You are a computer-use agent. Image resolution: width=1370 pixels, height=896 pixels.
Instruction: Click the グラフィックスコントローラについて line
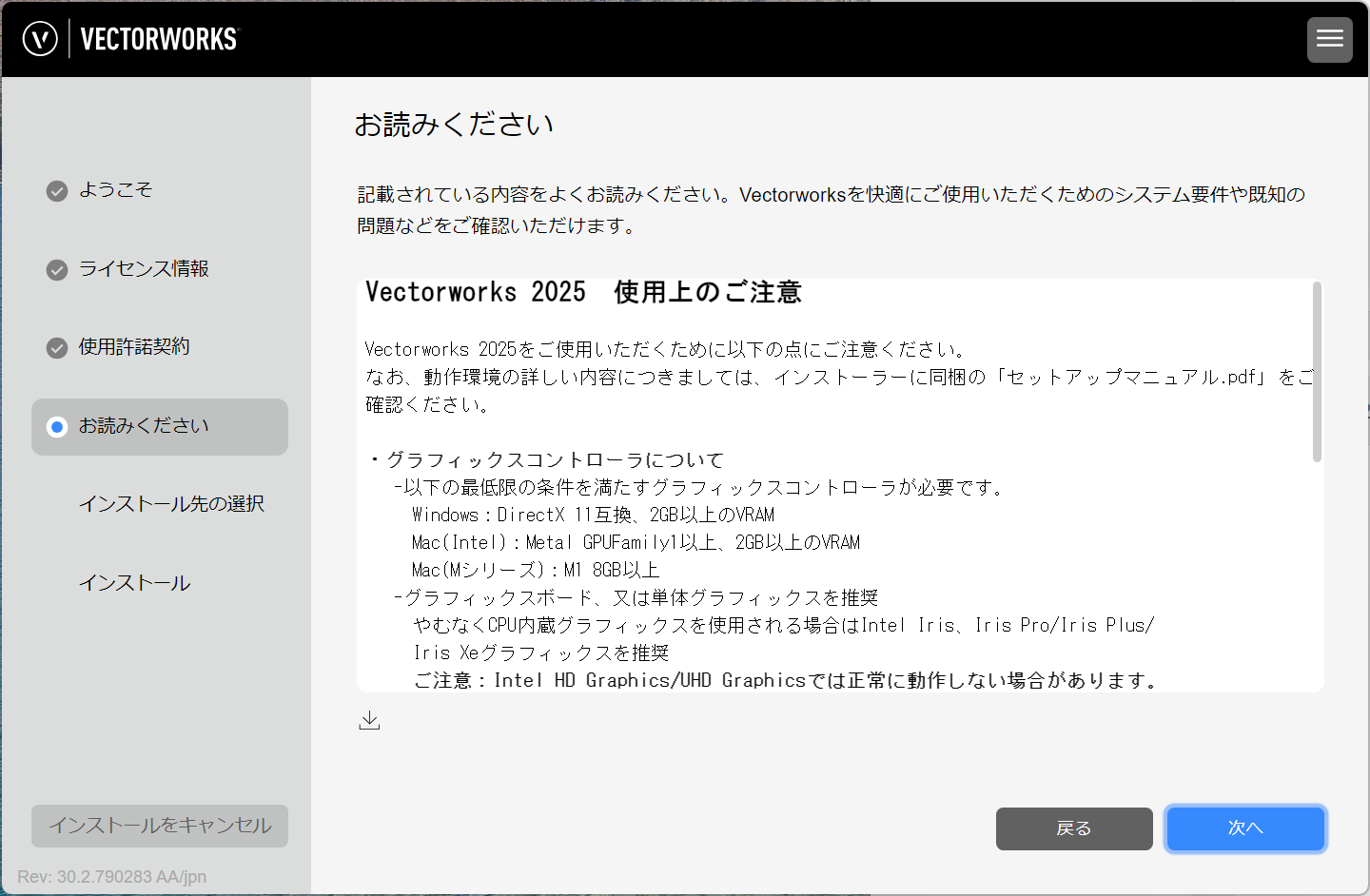click(546, 460)
